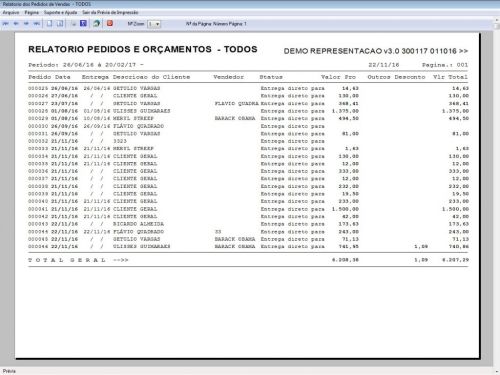
Task: Click product value 71,13 on order 000345
Action: [x=350, y=239]
